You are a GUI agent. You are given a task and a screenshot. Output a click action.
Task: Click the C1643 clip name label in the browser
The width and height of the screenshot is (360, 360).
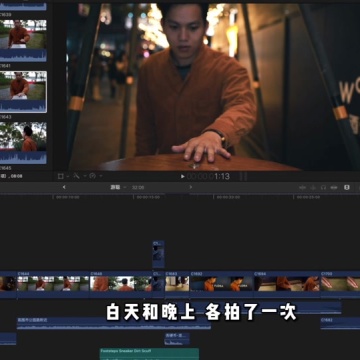[5, 117]
